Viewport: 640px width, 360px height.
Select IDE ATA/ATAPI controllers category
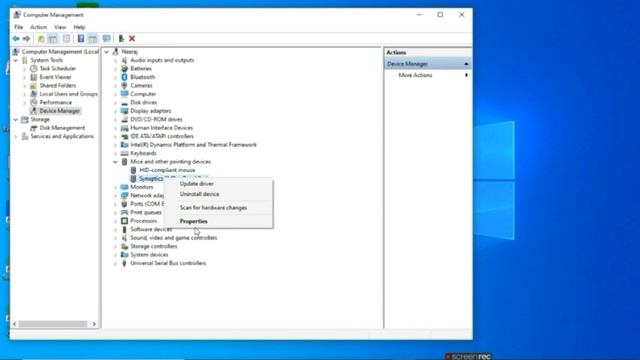click(x=162, y=137)
